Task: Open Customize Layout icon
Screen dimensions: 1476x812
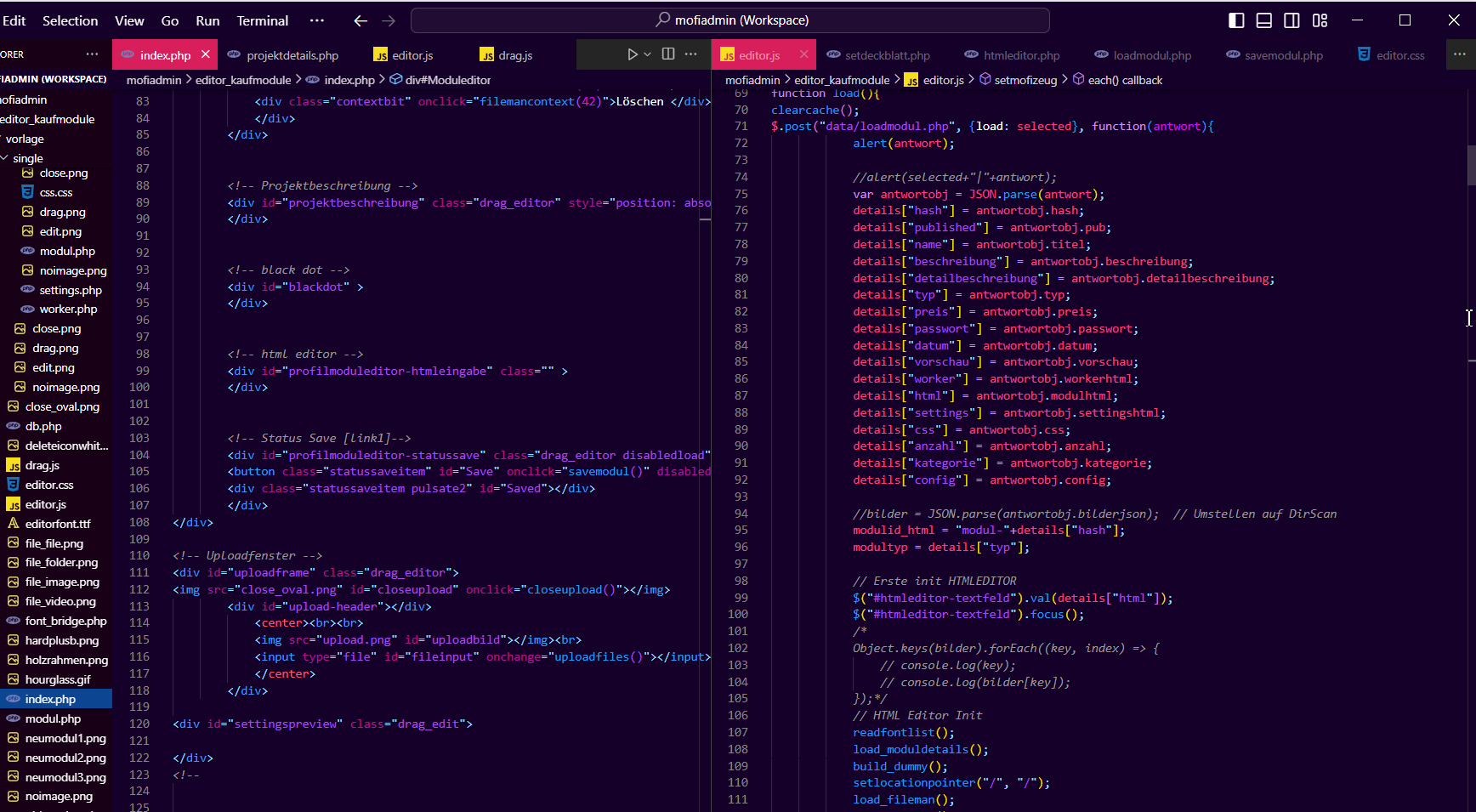Action: tap(1320, 20)
